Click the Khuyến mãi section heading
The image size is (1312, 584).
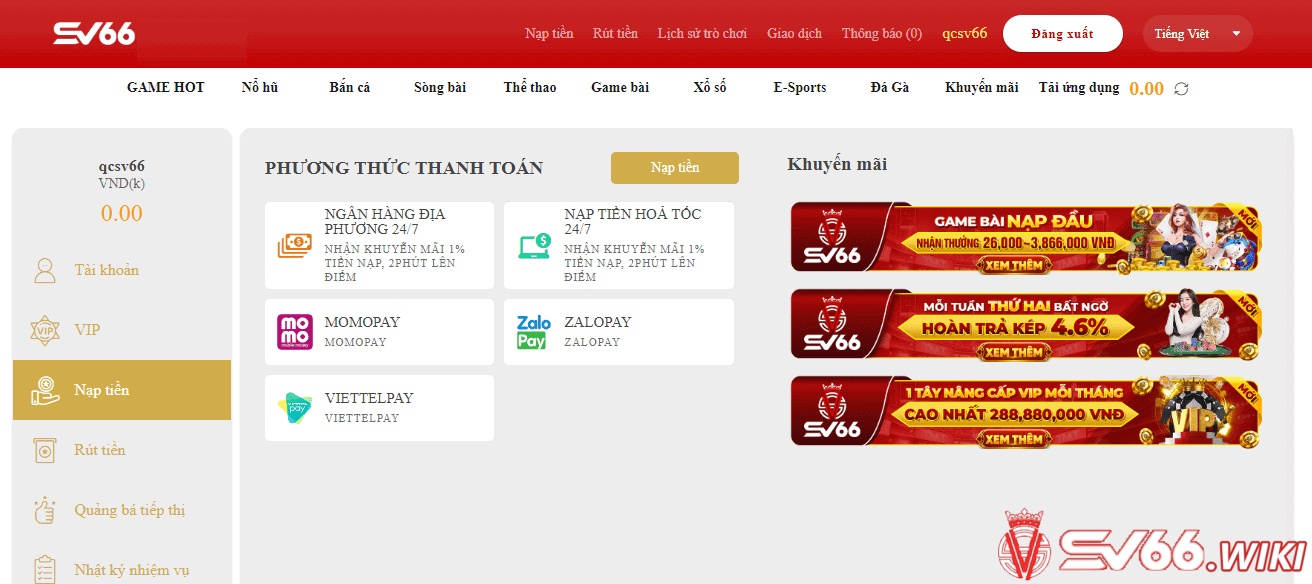[837, 164]
